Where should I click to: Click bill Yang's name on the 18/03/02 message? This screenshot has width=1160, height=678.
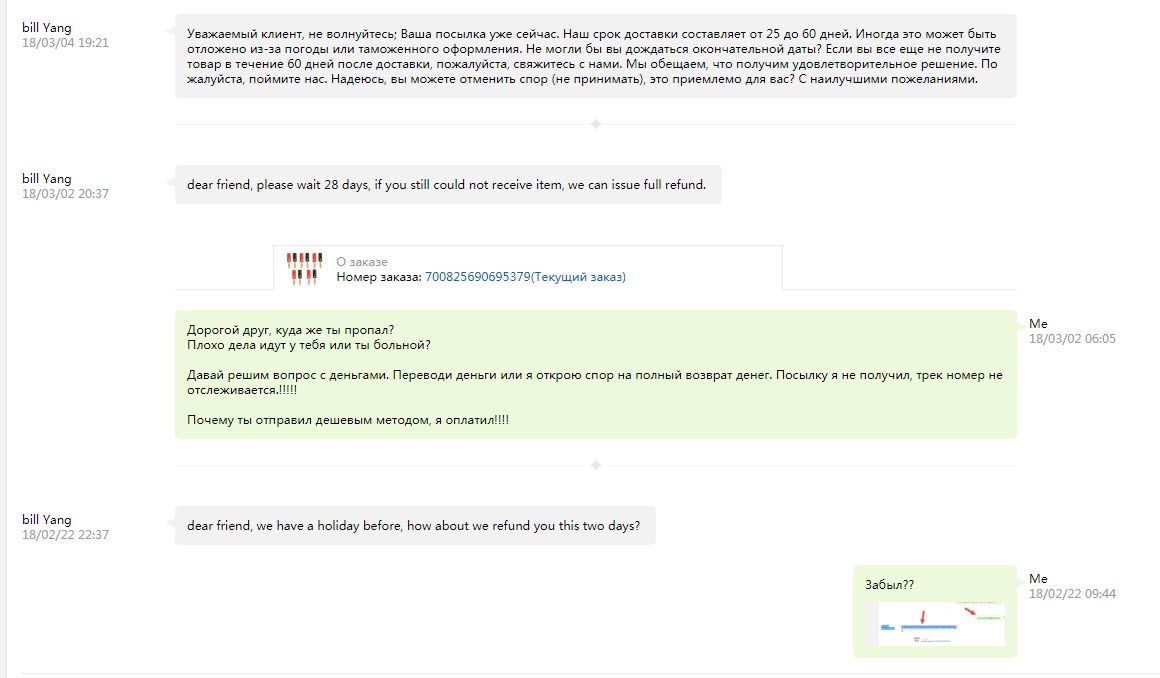47,179
